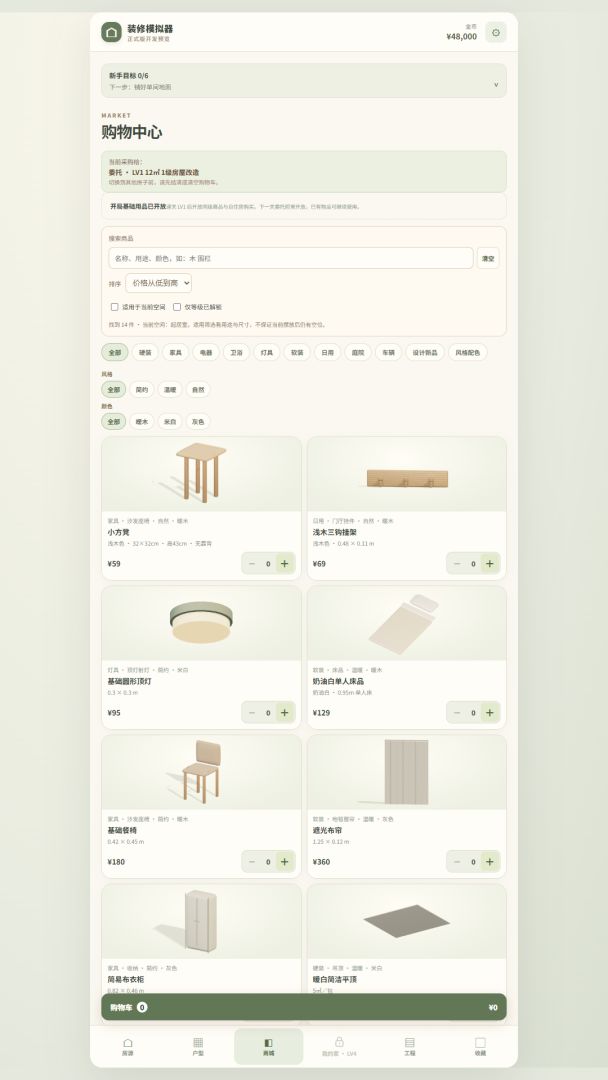The image size is (608, 1080).
Task: Open 遮光布帘 curtain image
Action: [406, 772]
